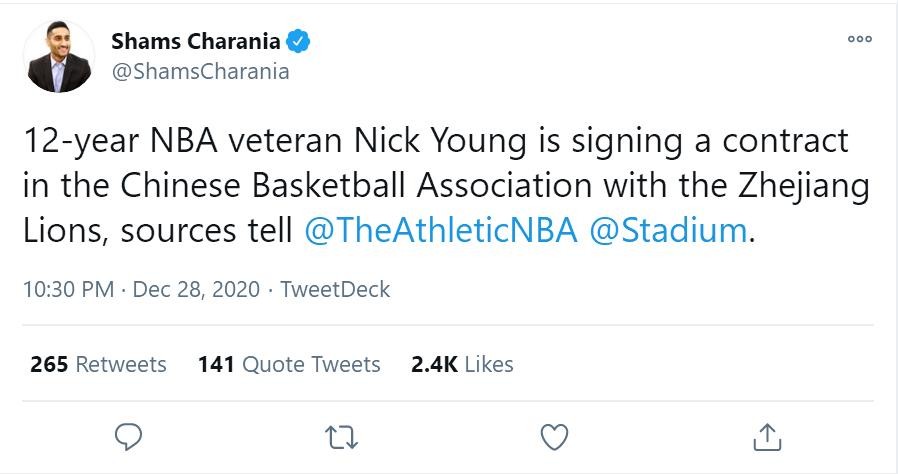Click the TweetDeck source label
The height and width of the screenshot is (474, 898).
[x=335, y=290]
